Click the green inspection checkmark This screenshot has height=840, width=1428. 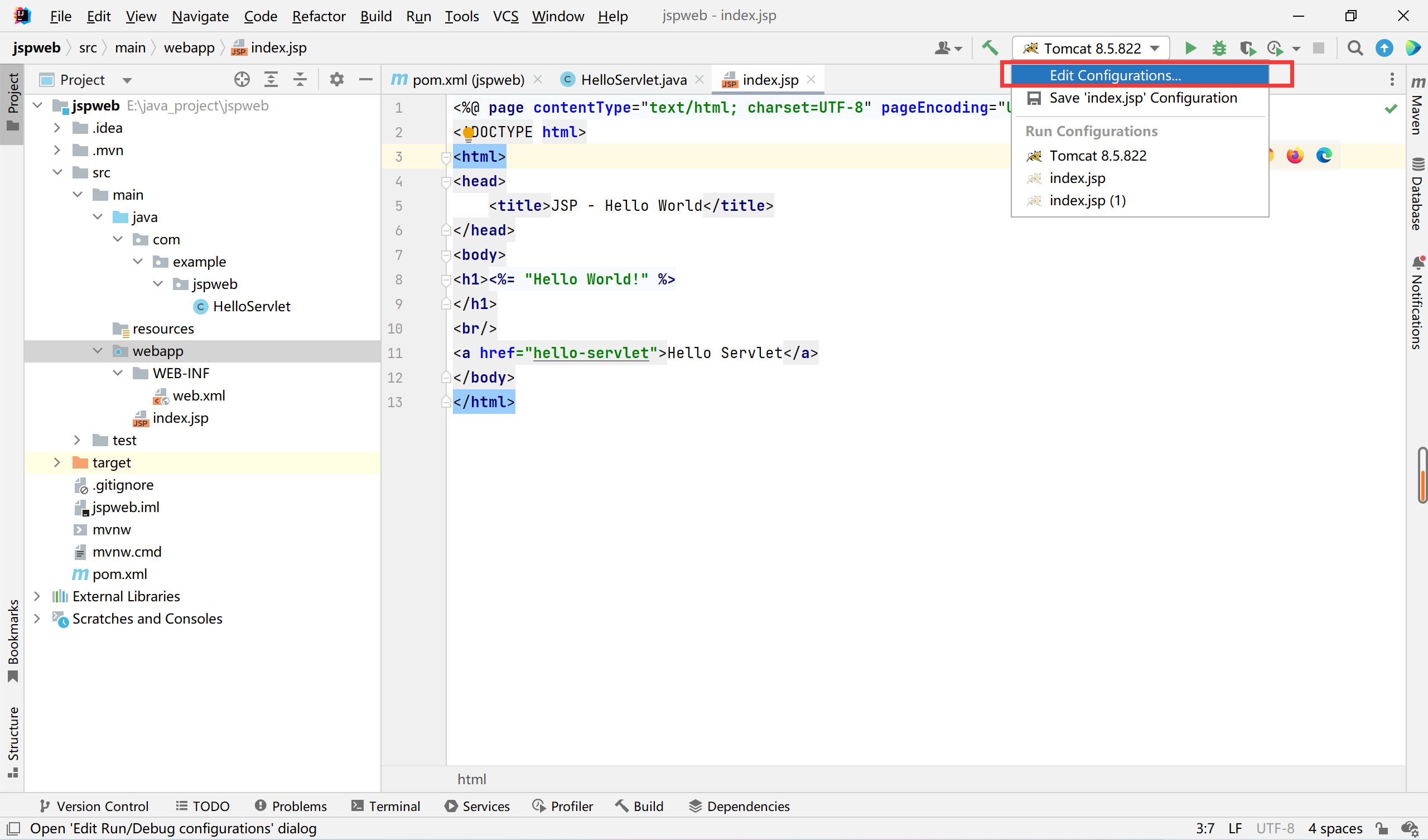coord(1391,108)
